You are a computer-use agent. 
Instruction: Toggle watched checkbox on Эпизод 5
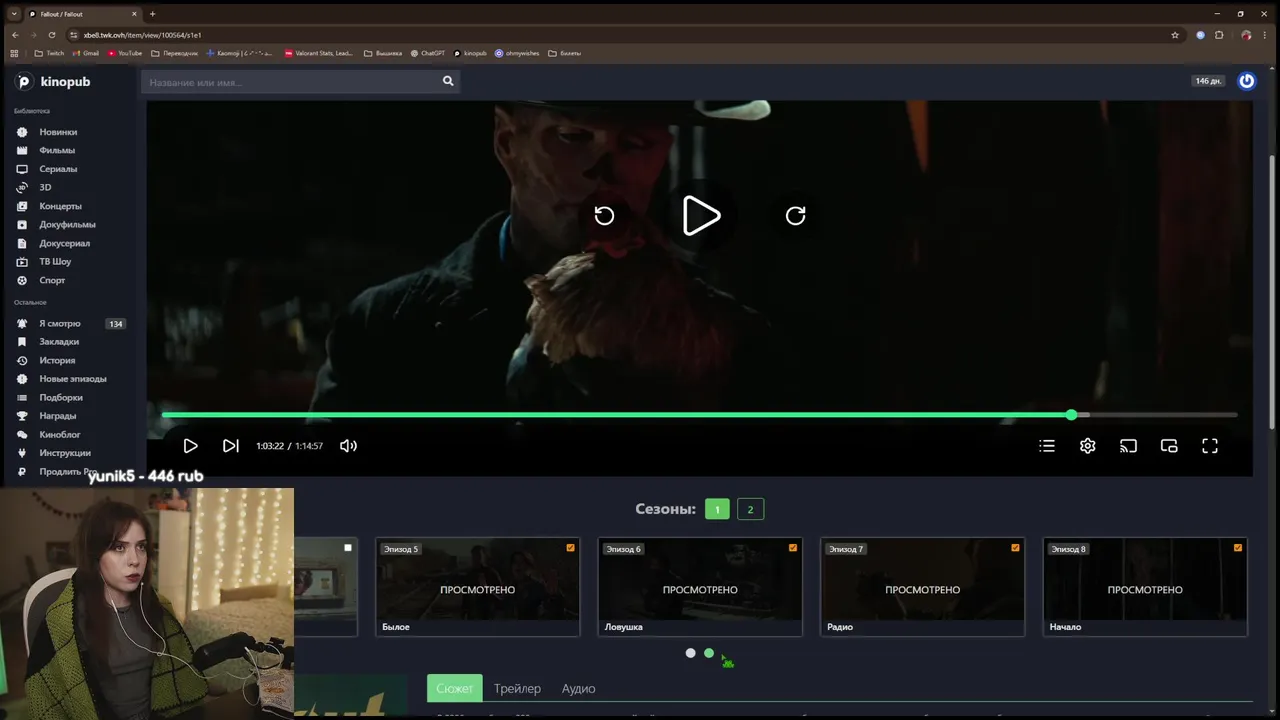click(x=570, y=548)
